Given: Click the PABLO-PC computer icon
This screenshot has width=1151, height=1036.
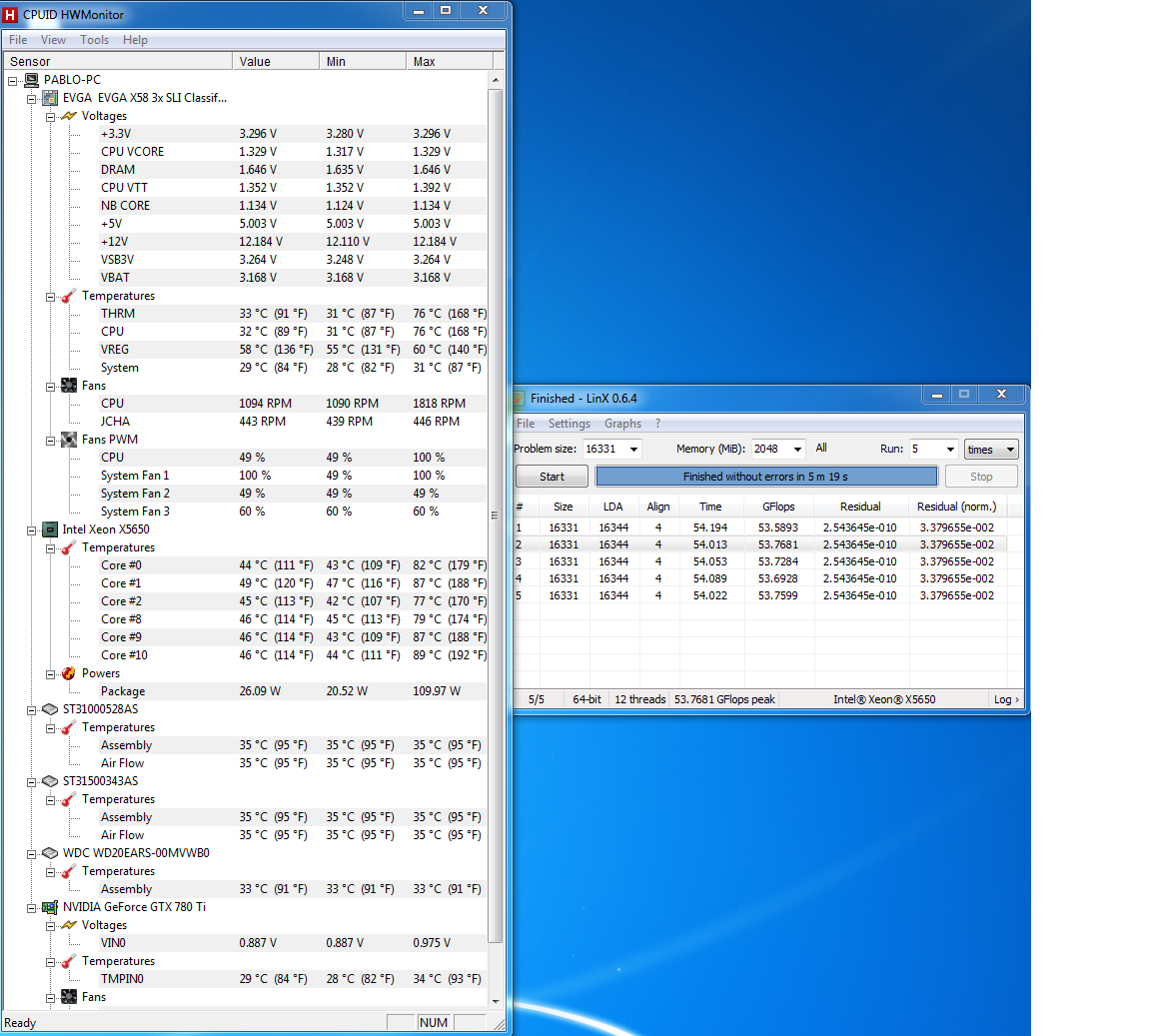Looking at the screenshot, I should click(31, 80).
